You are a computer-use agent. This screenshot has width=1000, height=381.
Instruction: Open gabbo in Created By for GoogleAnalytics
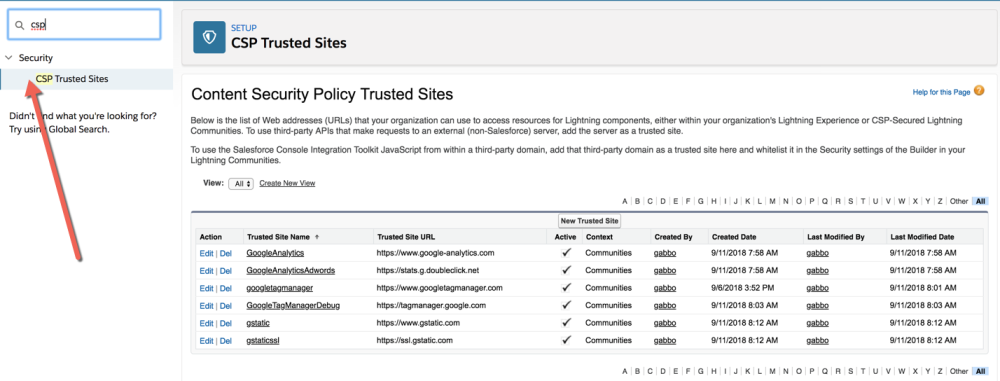665,253
